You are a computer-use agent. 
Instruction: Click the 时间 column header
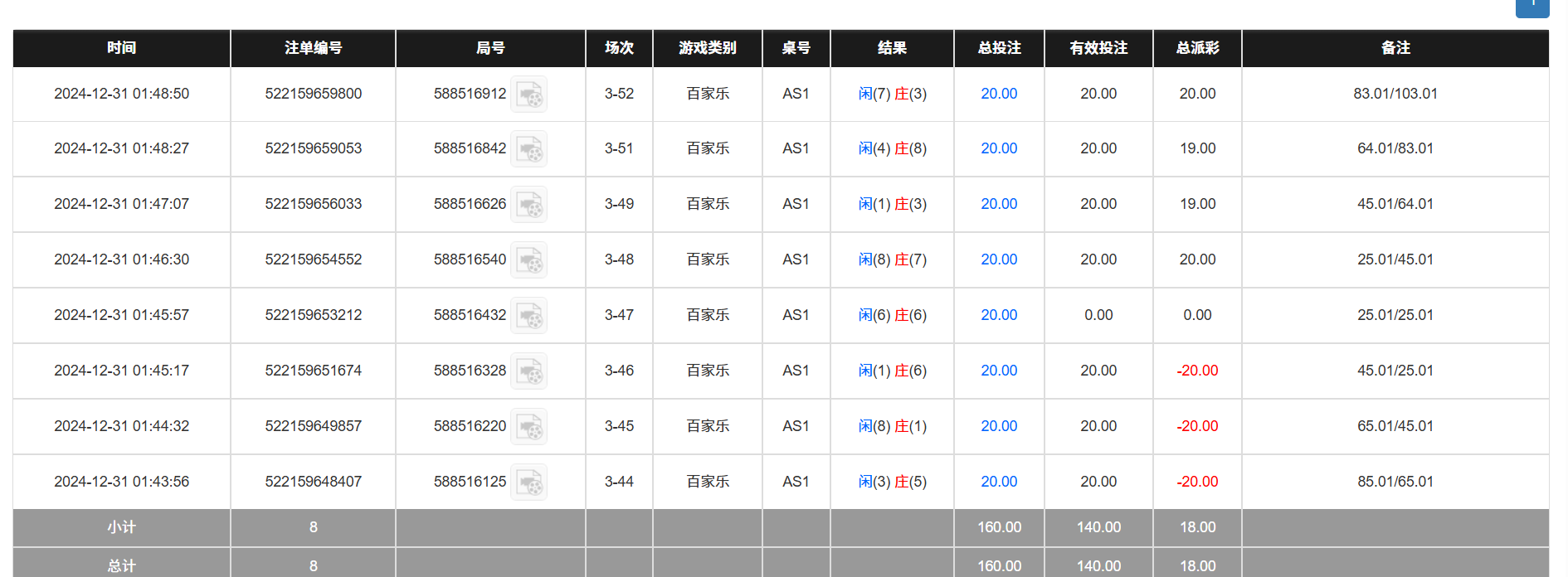click(121, 48)
